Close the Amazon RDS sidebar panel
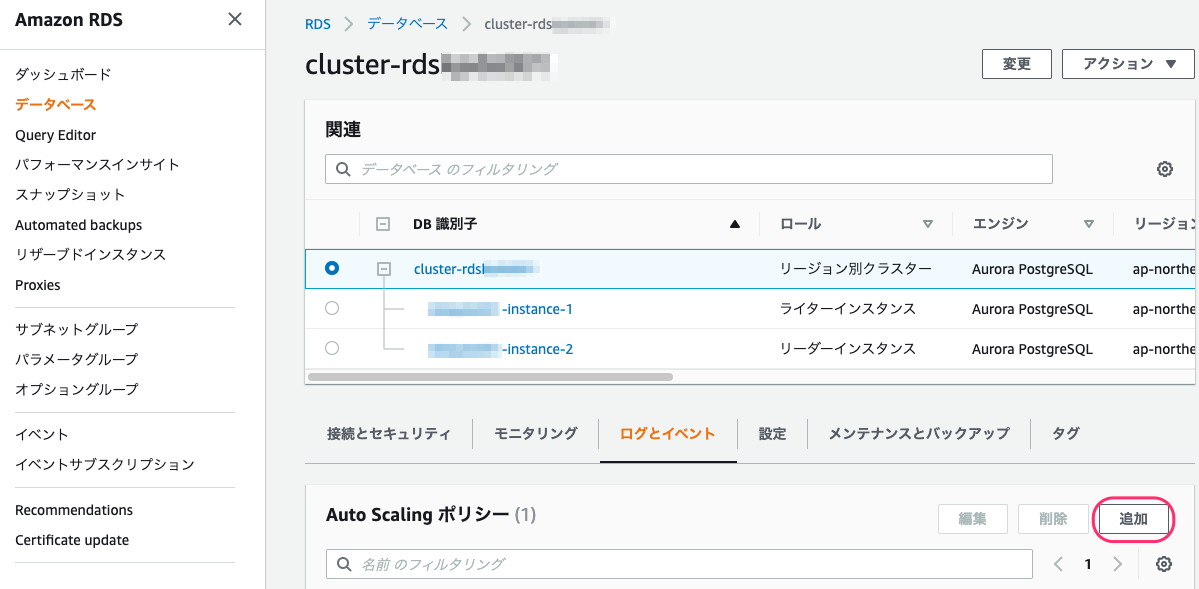The height and width of the screenshot is (589, 1199). coord(236,20)
